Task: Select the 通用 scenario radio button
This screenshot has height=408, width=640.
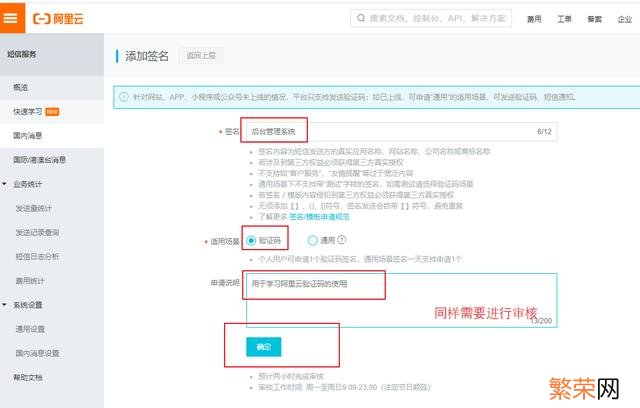Action: (x=313, y=241)
